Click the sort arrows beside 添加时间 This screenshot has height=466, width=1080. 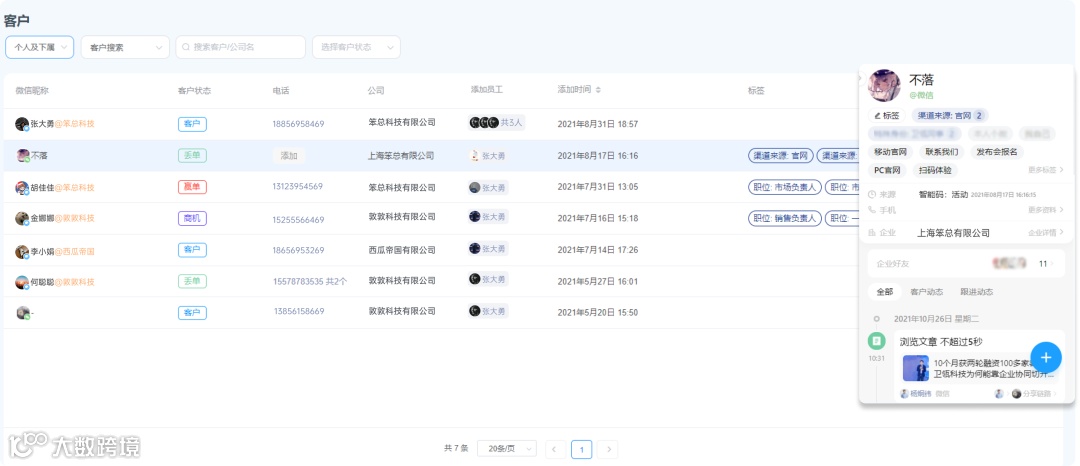click(x=598, y=90)
